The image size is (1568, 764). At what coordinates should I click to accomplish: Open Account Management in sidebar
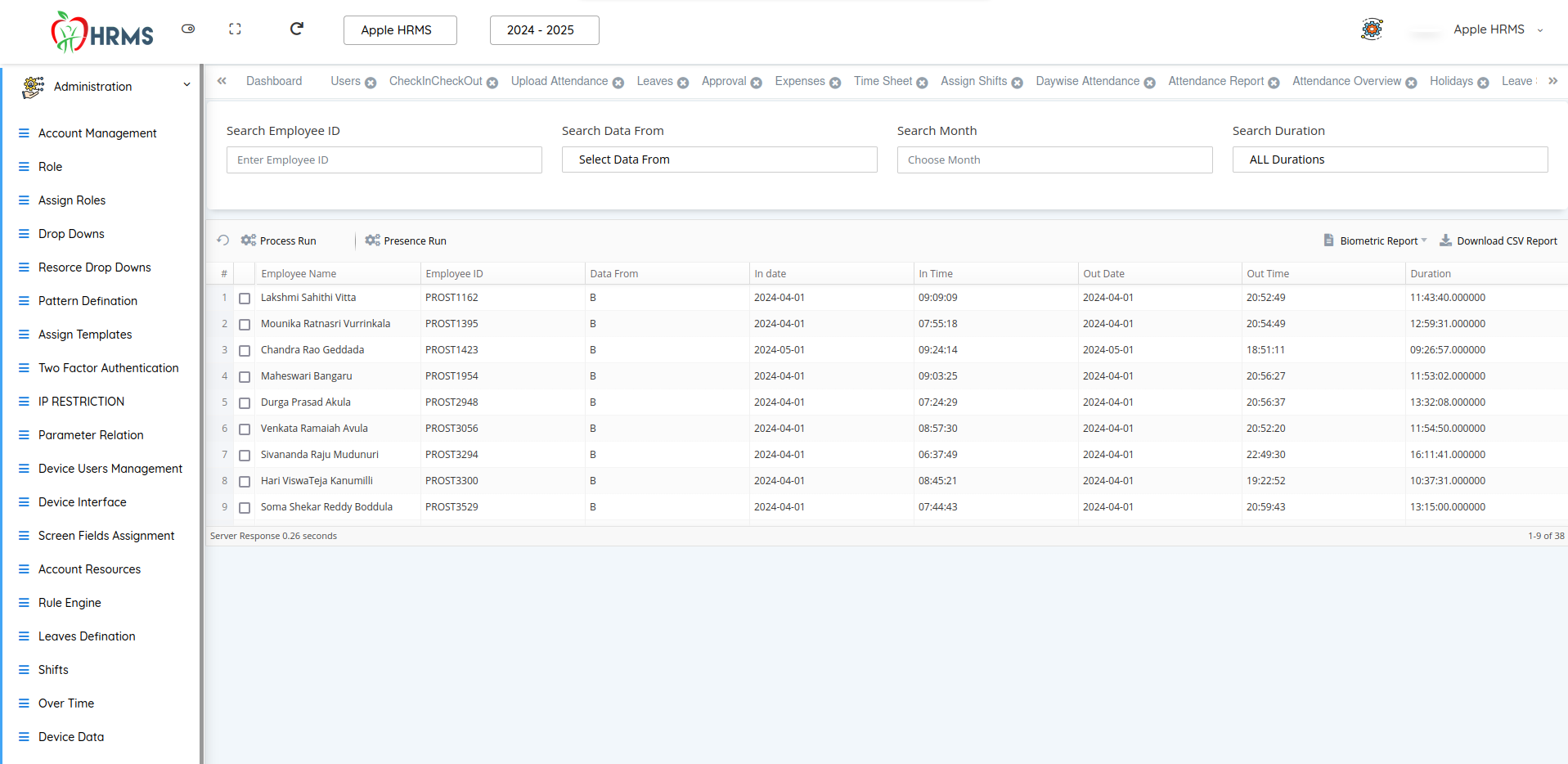[97, 133]
